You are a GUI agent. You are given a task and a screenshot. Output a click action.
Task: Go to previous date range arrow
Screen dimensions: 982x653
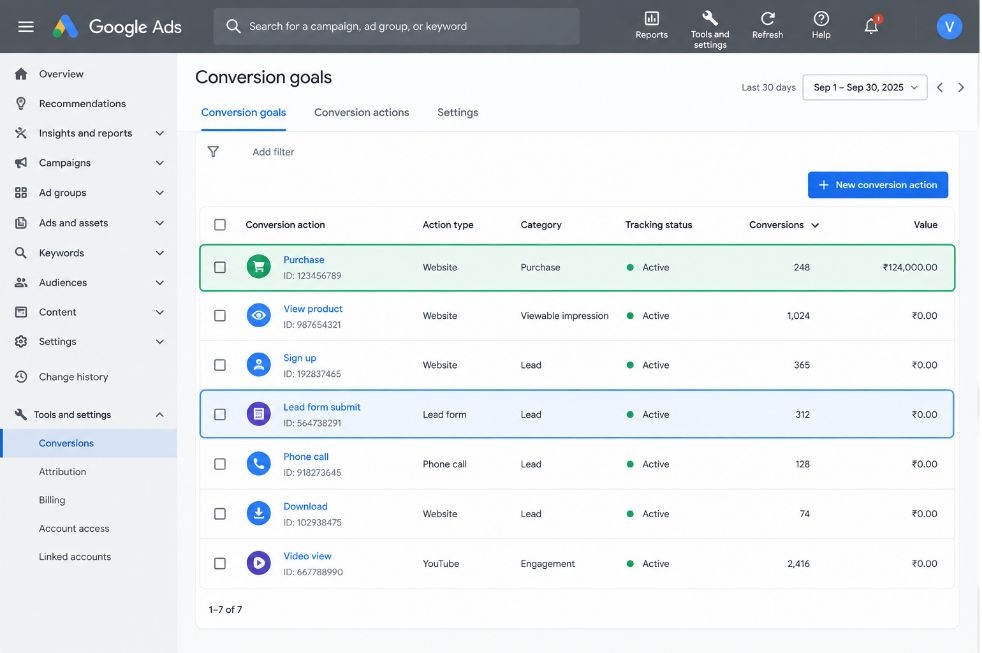point(939,88)
